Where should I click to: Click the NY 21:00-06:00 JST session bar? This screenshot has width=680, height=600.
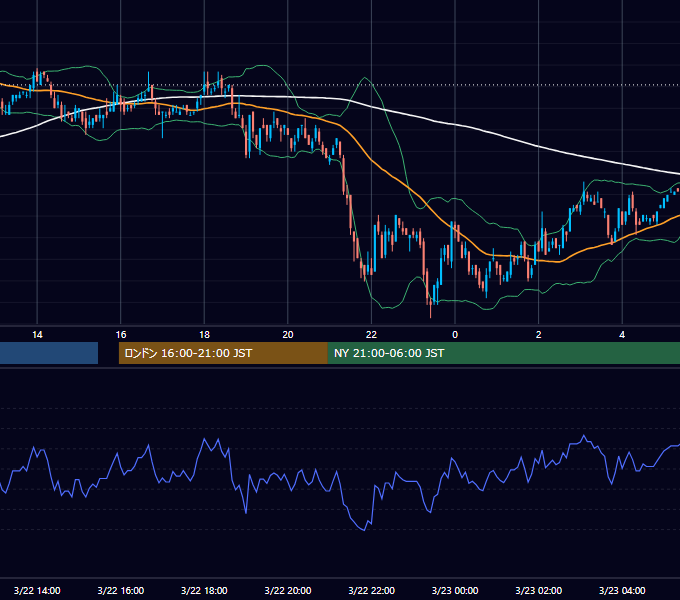click(x=503, y=353)
